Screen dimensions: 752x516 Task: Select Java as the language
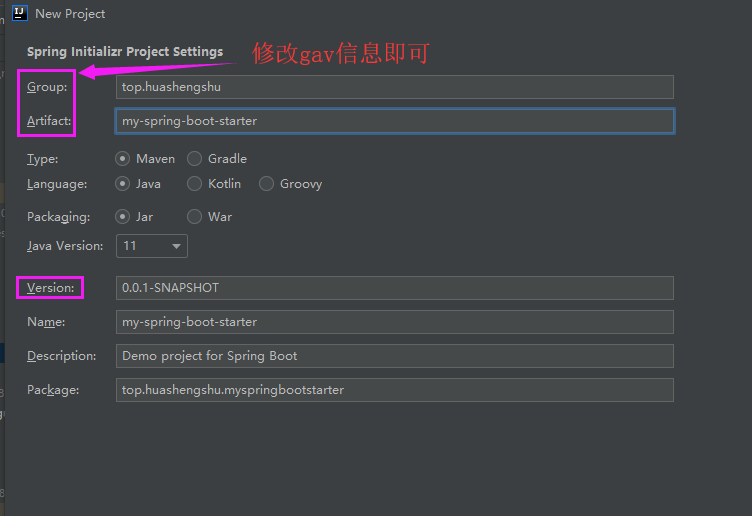pos(122,184)
